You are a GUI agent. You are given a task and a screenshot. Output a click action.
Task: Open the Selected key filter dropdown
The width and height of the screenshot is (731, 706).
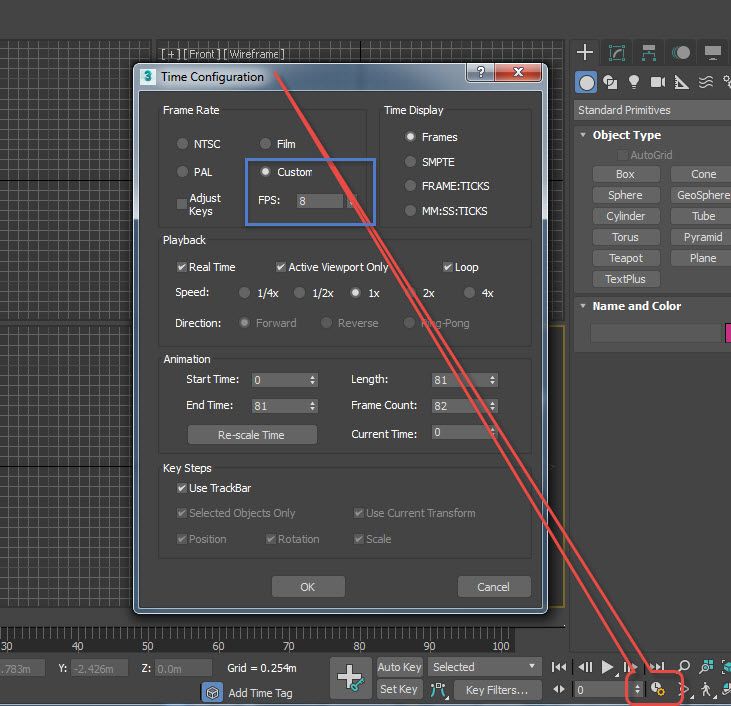(x=484, y=667)
